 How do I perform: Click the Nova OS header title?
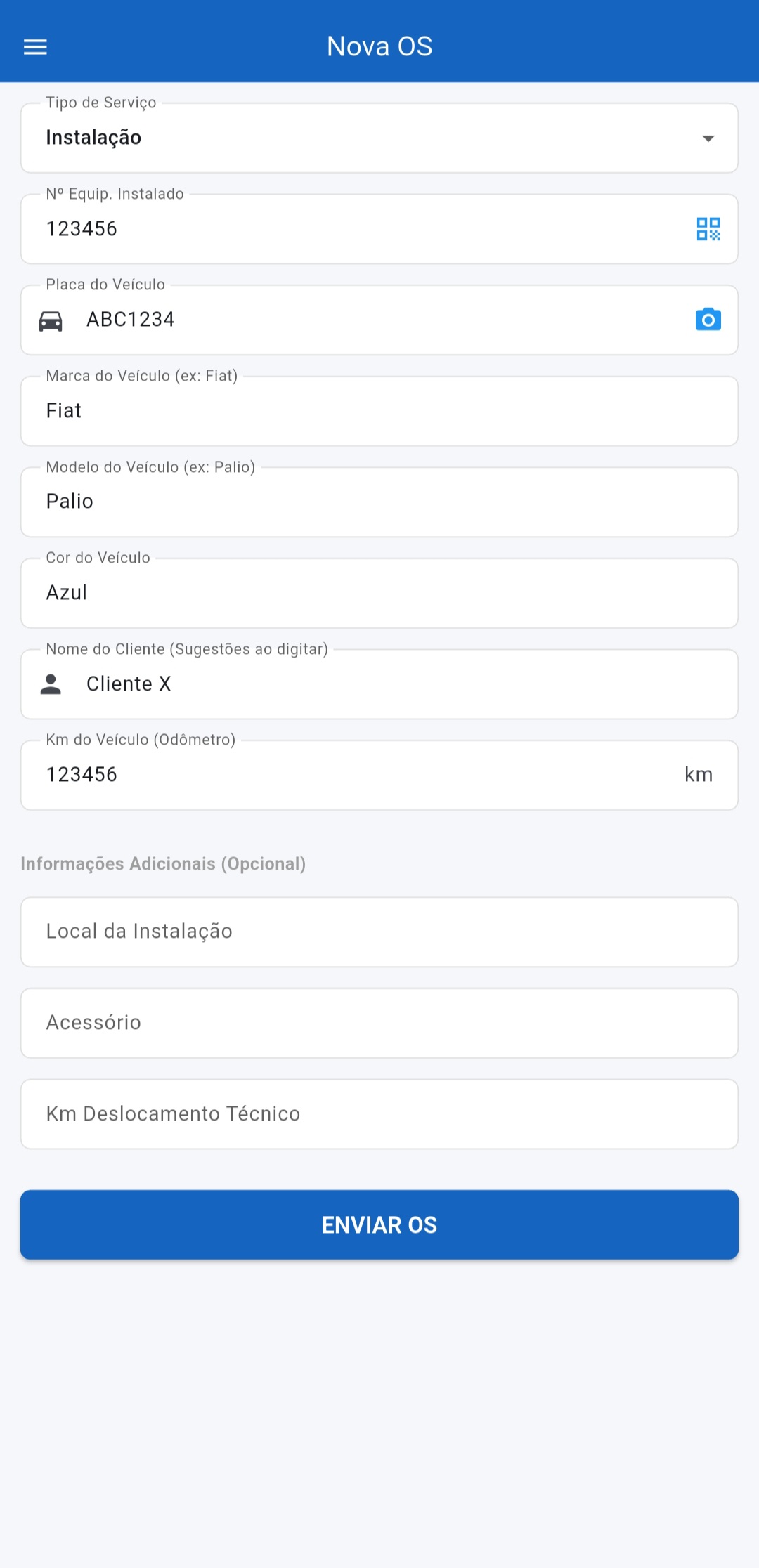click(379, 46)
